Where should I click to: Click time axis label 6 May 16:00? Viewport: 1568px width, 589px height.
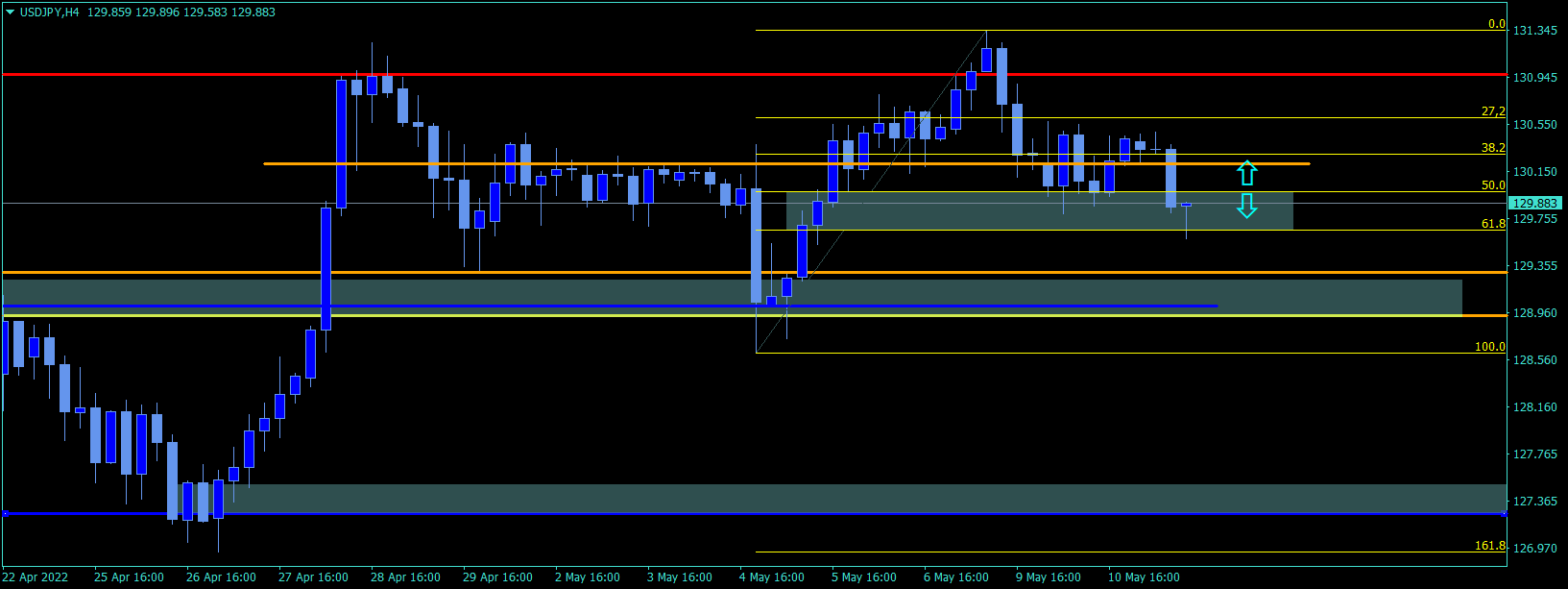[x=956, y=577]
